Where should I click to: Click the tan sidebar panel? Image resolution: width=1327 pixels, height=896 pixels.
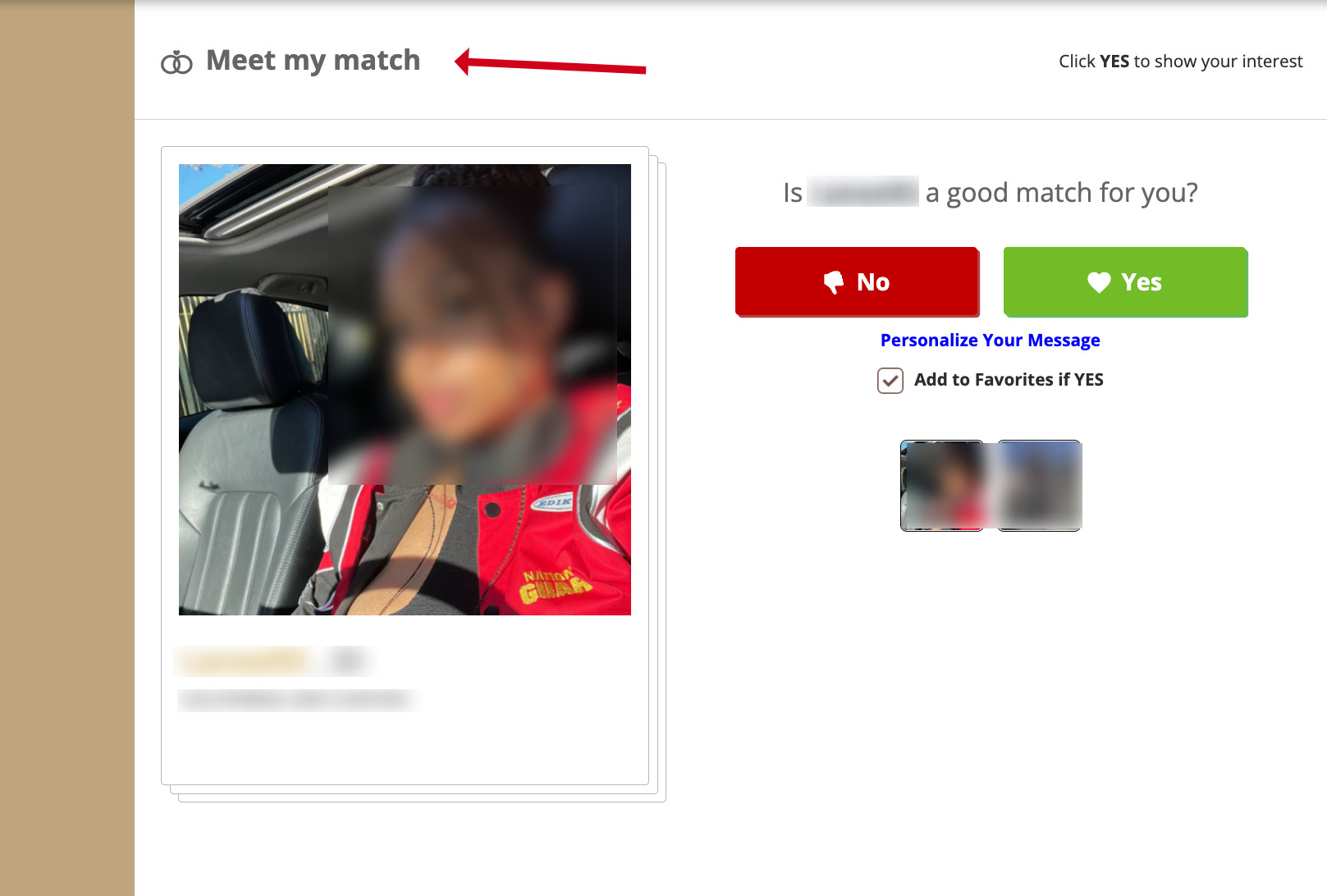click(67, 448)
